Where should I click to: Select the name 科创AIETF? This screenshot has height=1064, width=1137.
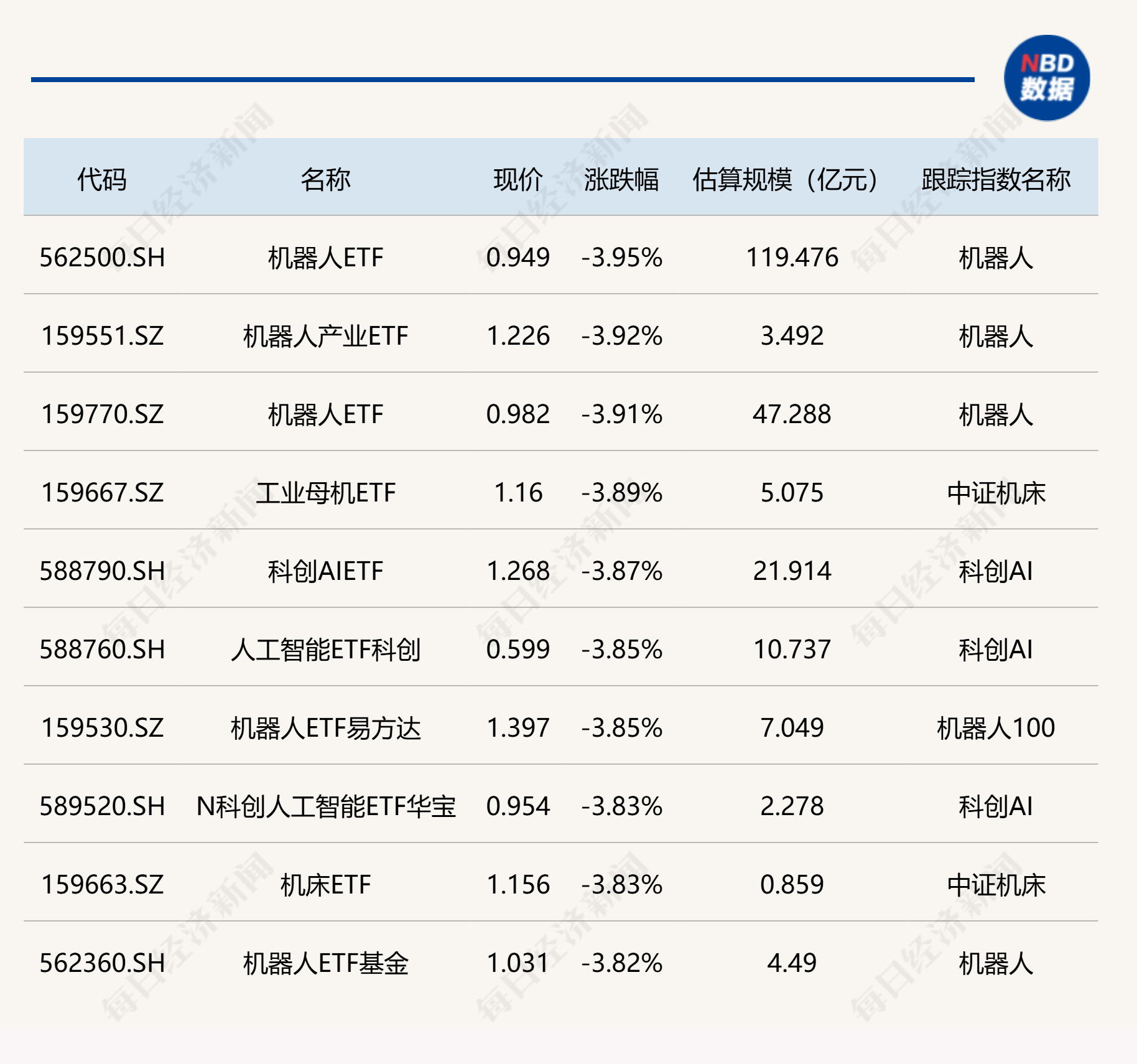pyautogui.click(x=325, y=571)
